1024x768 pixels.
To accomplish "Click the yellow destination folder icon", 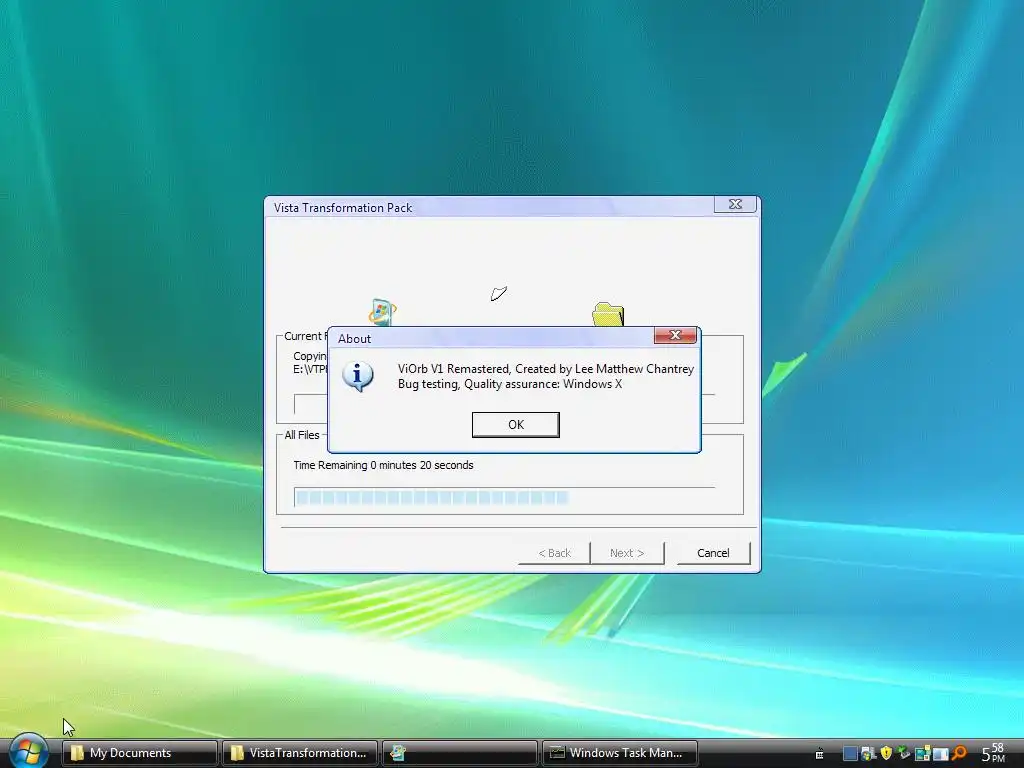I will [x=608, y=314].
